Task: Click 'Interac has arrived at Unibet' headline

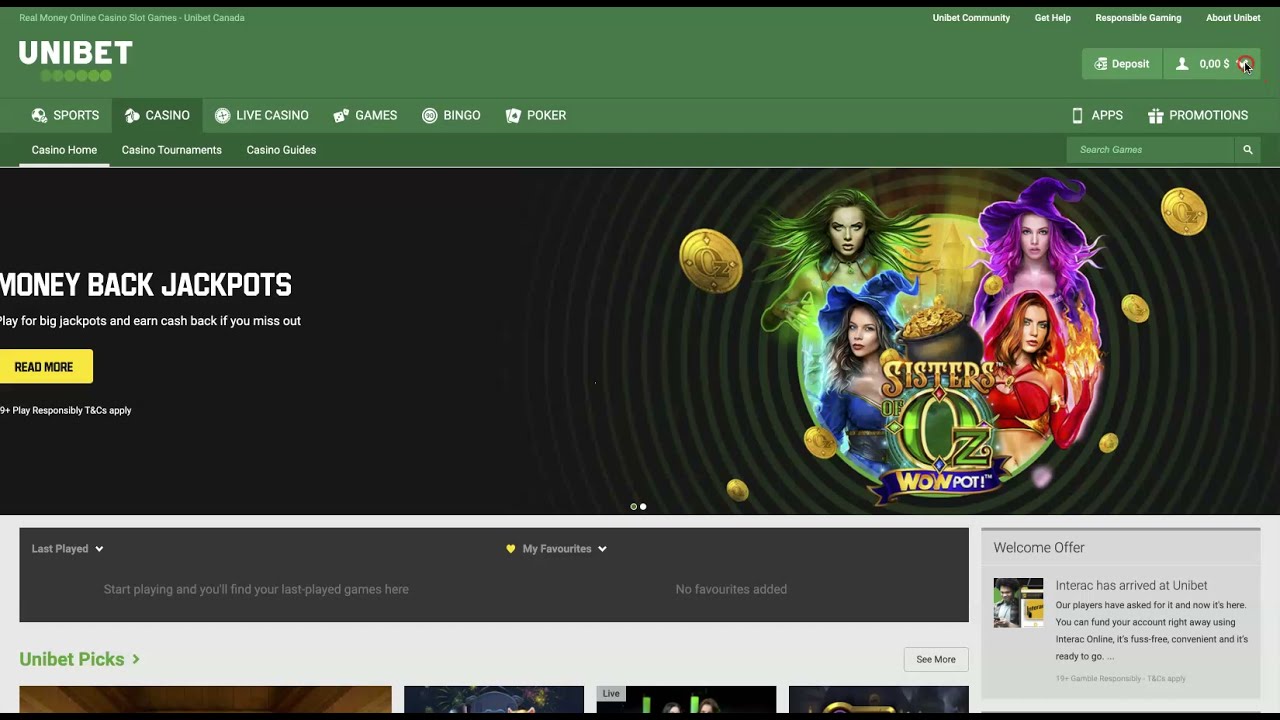Action: [1131, 586]
